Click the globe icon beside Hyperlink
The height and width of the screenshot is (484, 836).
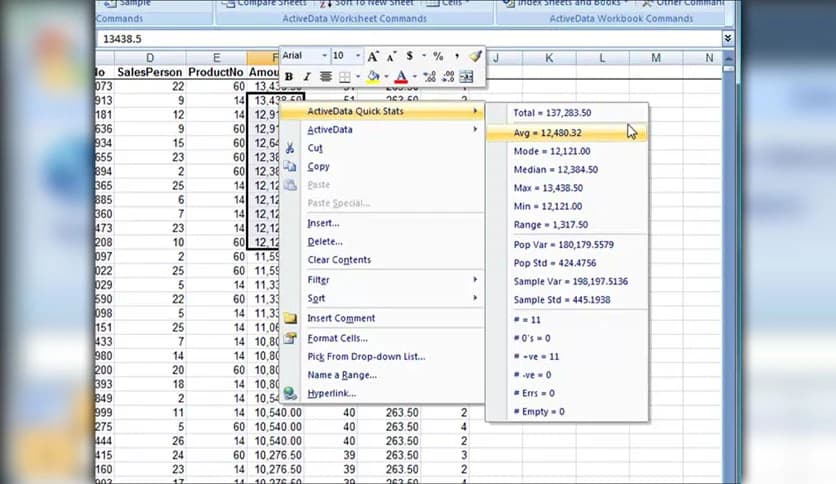(290, 393)
